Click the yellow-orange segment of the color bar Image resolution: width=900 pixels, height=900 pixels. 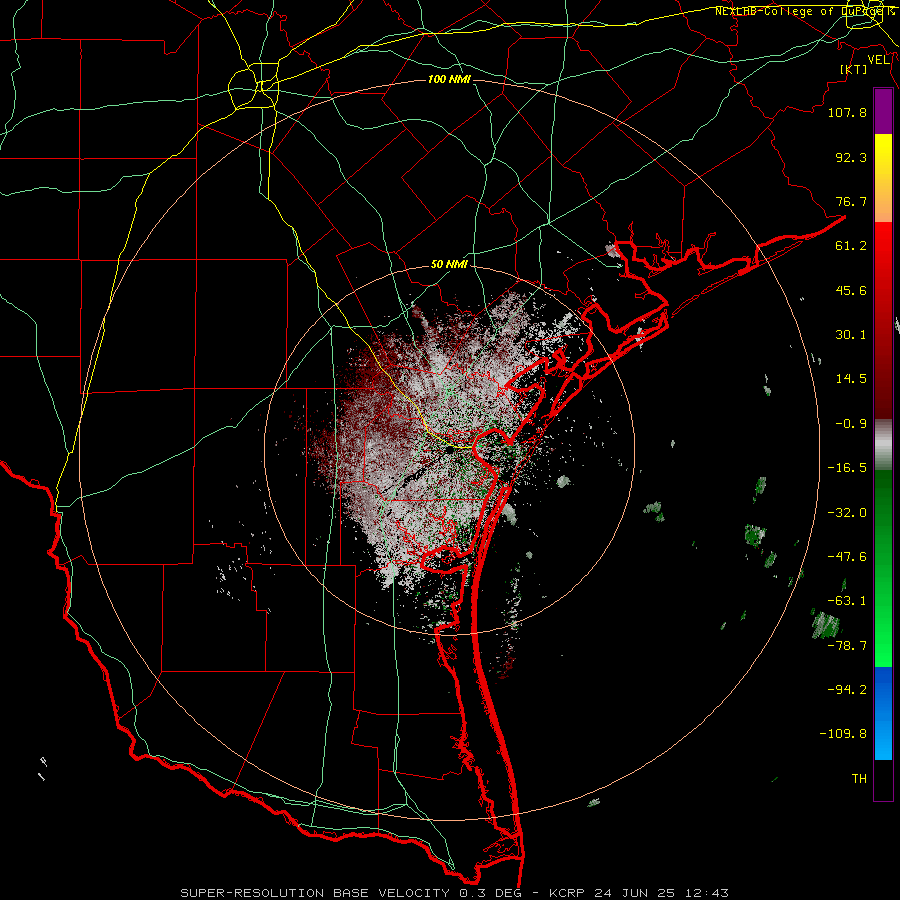coord(883,178)
